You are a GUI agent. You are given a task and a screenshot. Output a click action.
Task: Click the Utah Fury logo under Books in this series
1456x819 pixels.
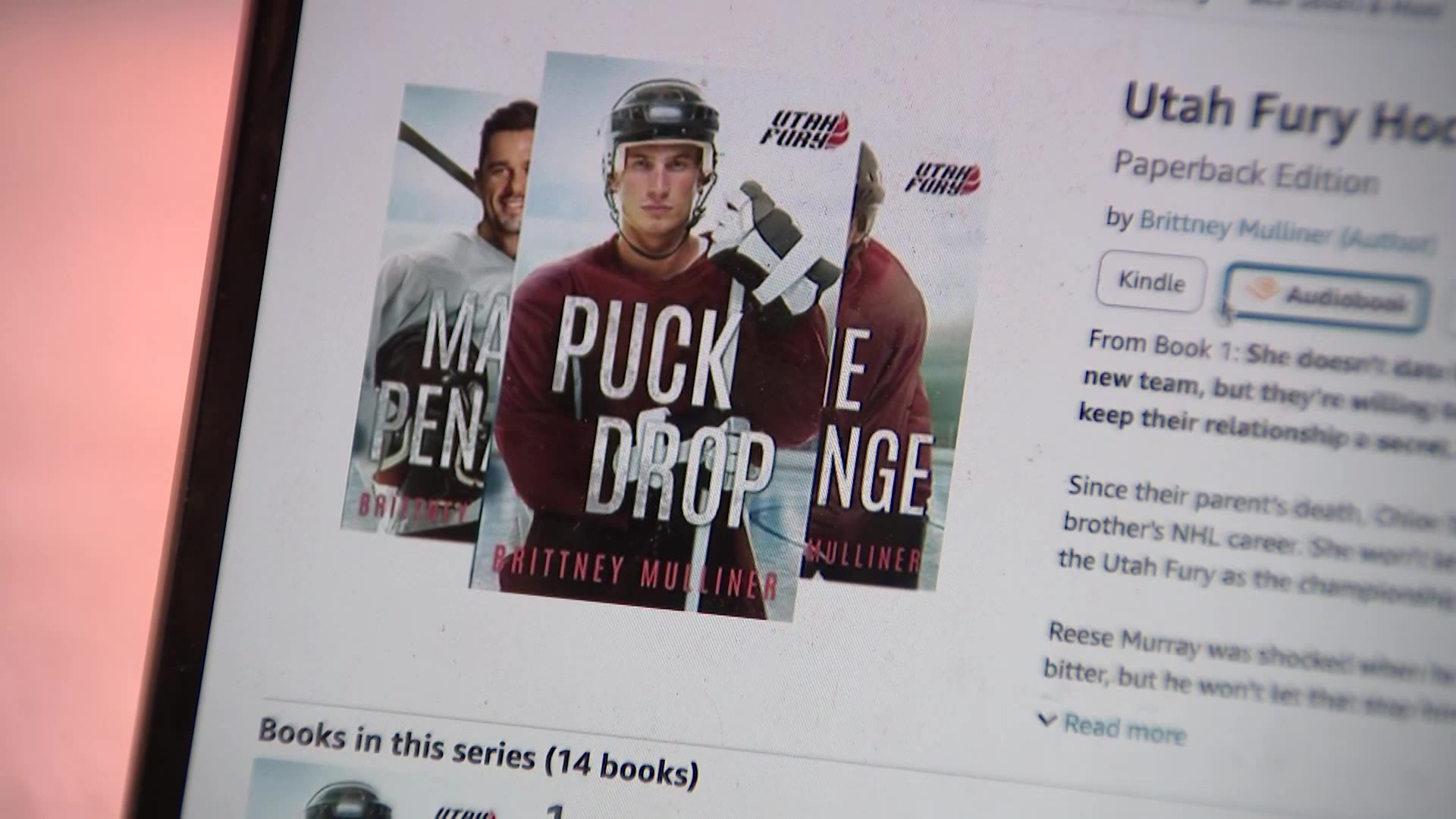point(464,811)
